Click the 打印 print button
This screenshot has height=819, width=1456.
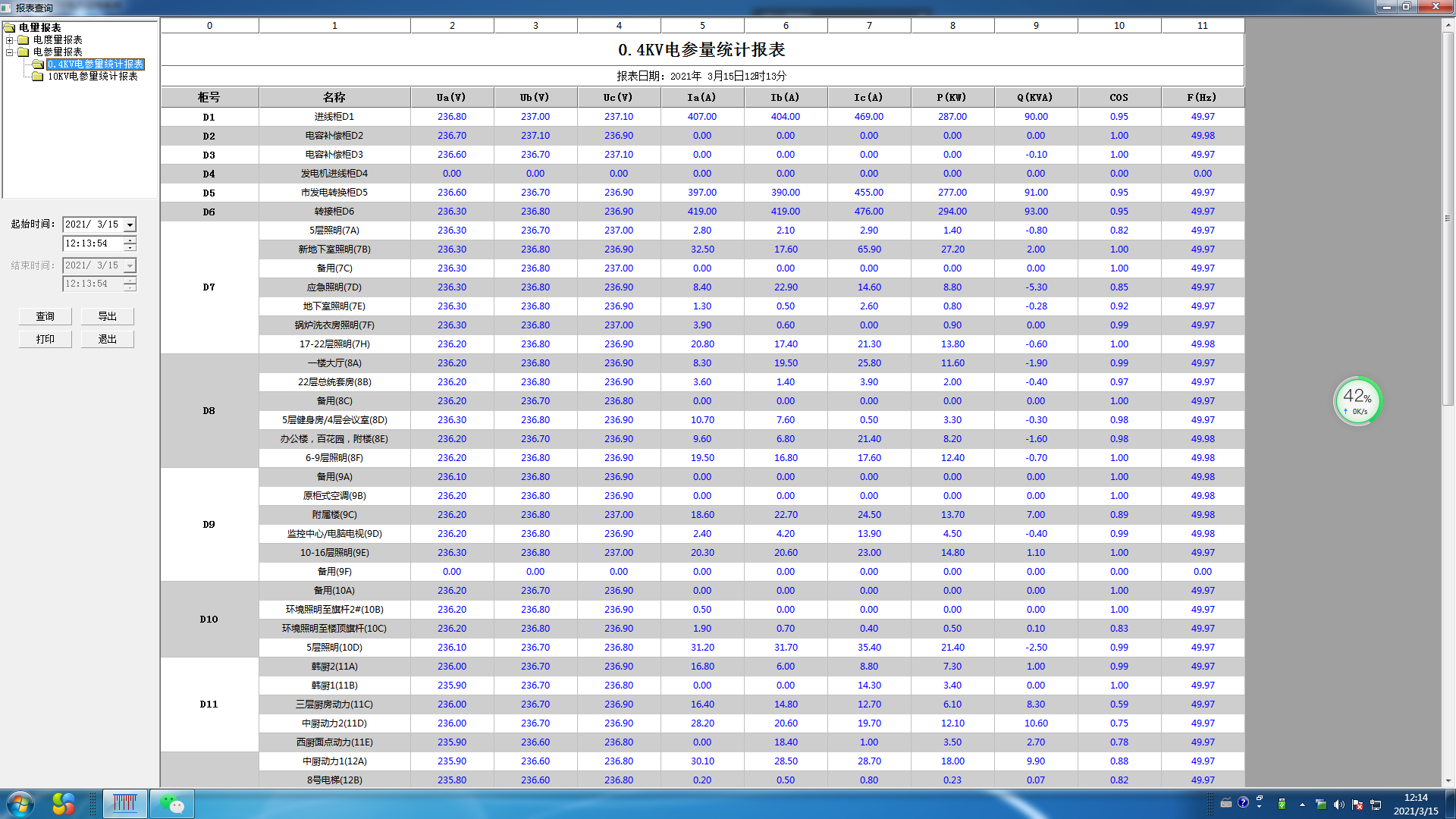(45, 340)
